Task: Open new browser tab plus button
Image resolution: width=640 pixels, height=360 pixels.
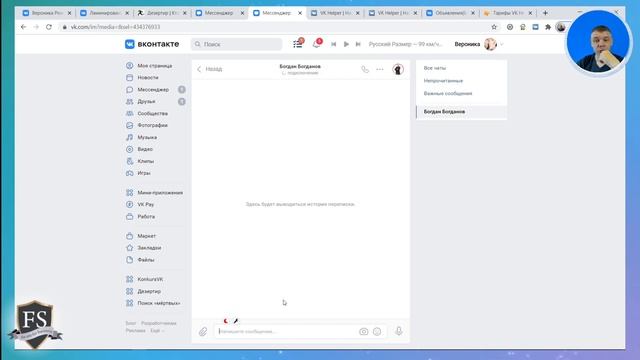Action: point(545,13)
